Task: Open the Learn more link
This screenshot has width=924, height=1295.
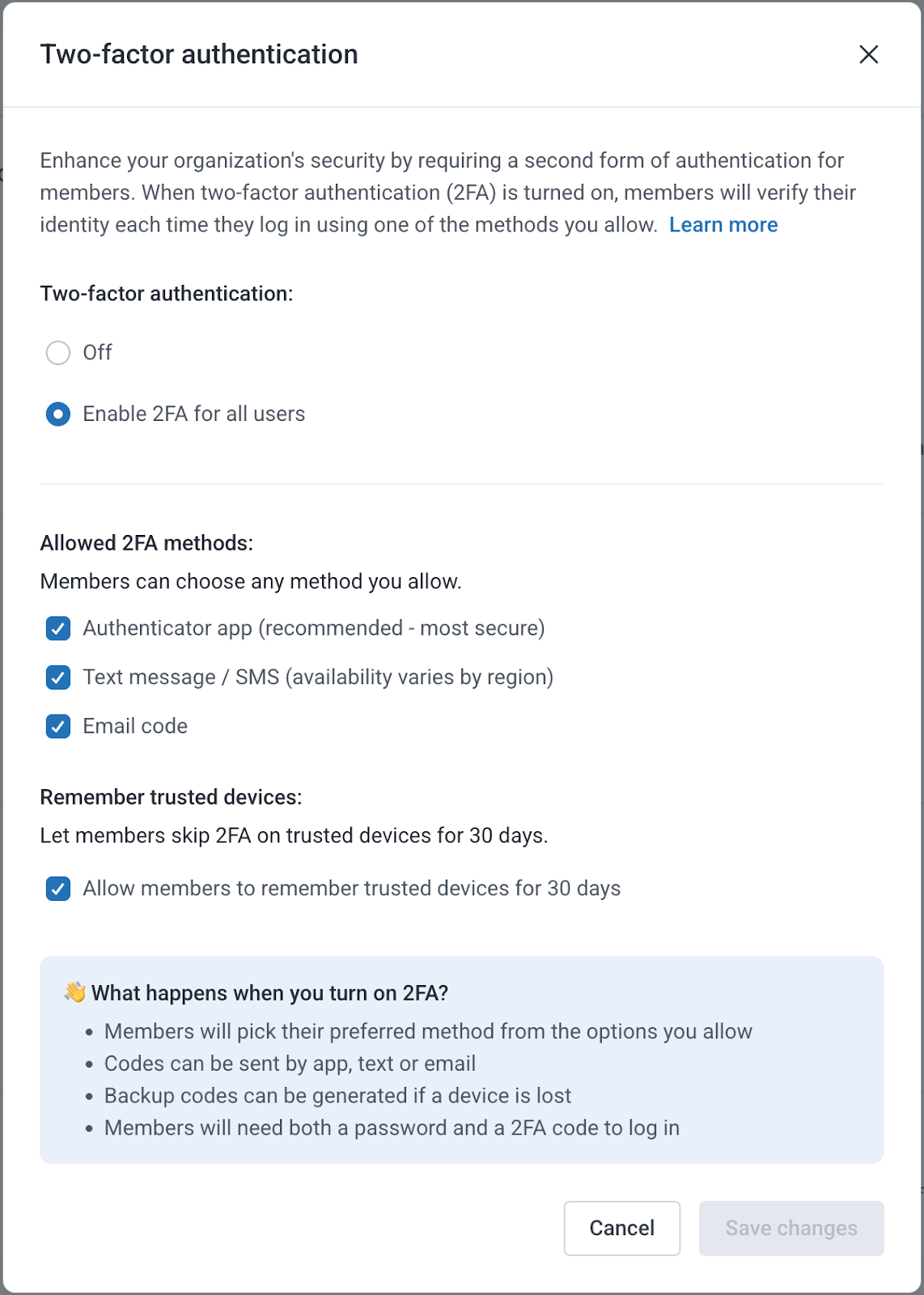Action: pos(723,225)
